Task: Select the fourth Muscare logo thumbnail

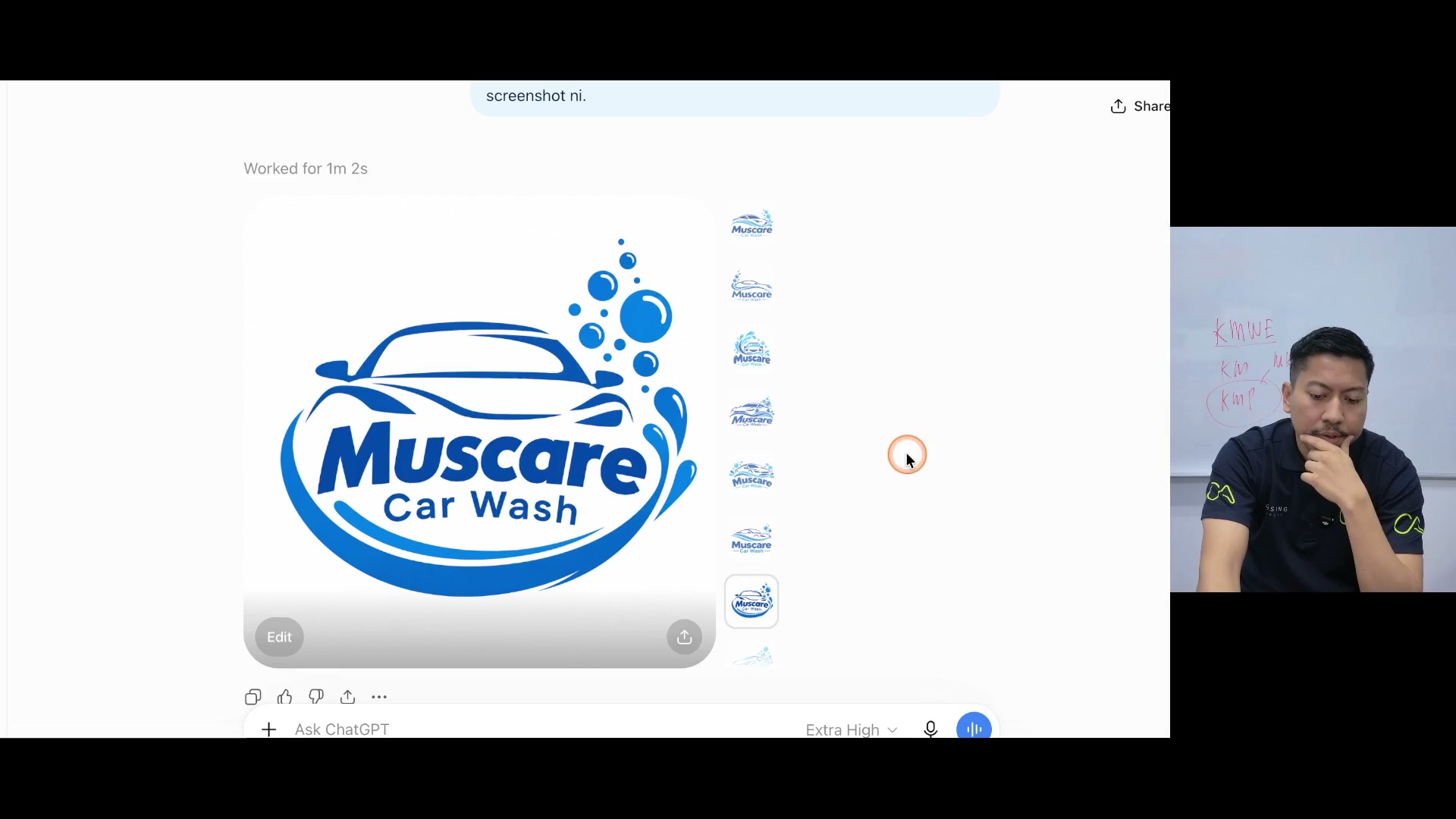Action: (752, 413)
